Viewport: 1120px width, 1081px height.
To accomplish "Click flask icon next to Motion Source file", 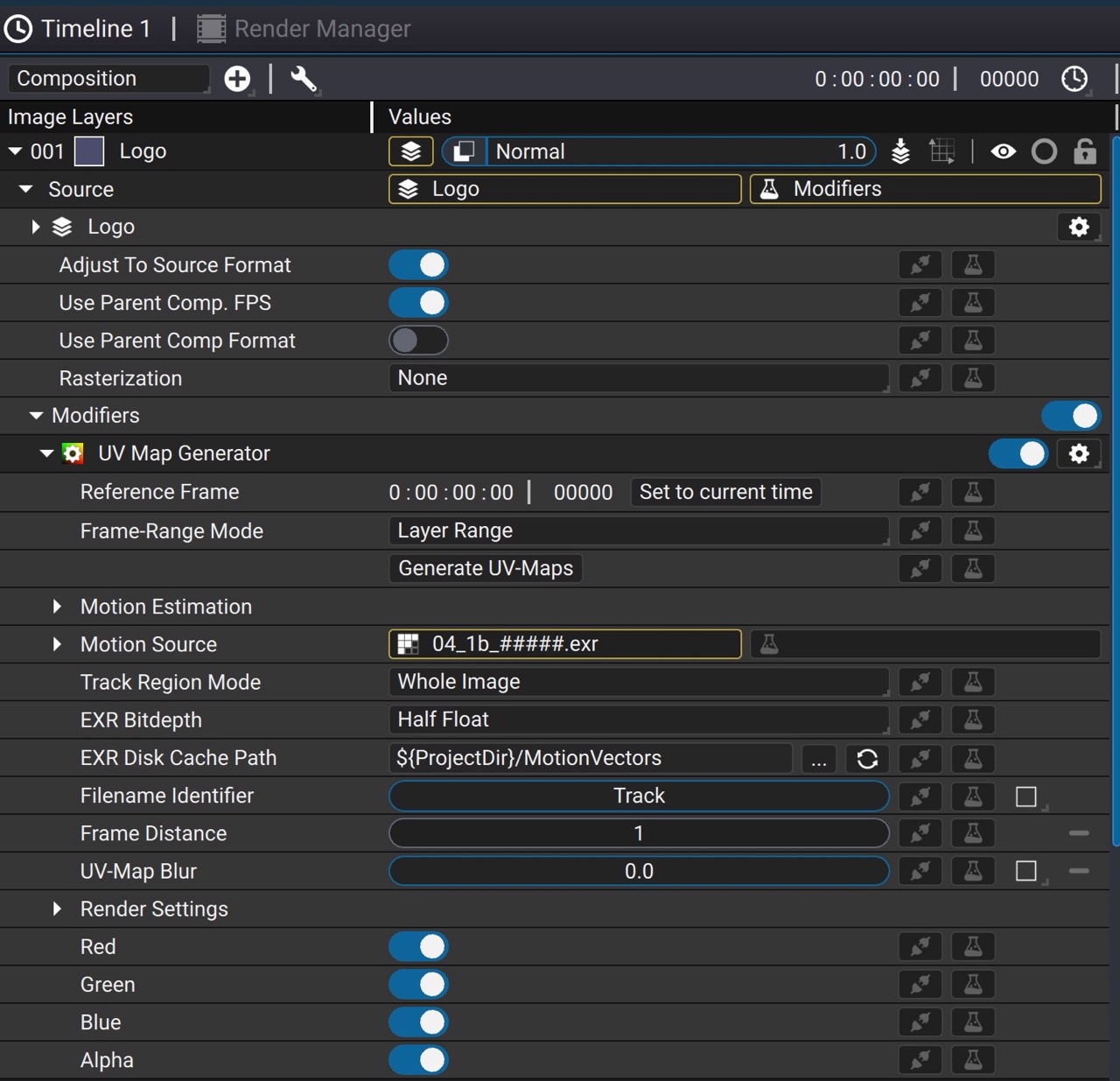I will [769, 644].
